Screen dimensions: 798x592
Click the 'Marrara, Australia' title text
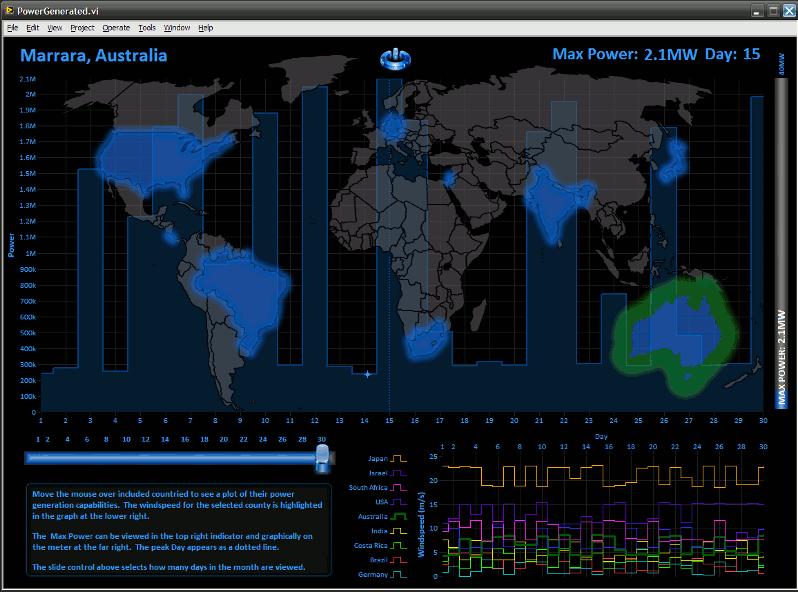tap(94, 55)
